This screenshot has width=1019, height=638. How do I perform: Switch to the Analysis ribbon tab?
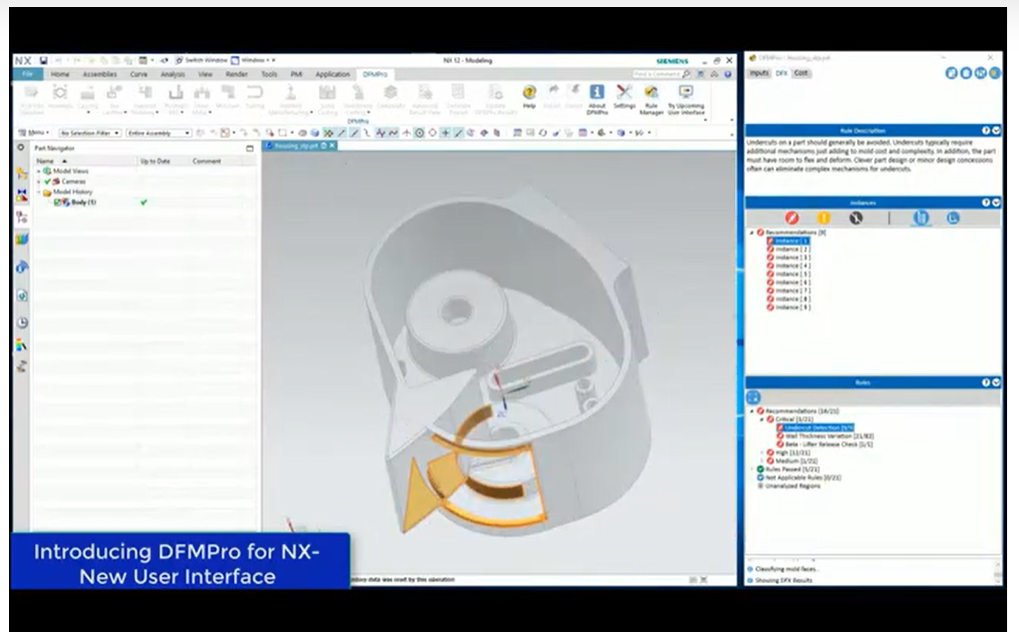point(173,74)
